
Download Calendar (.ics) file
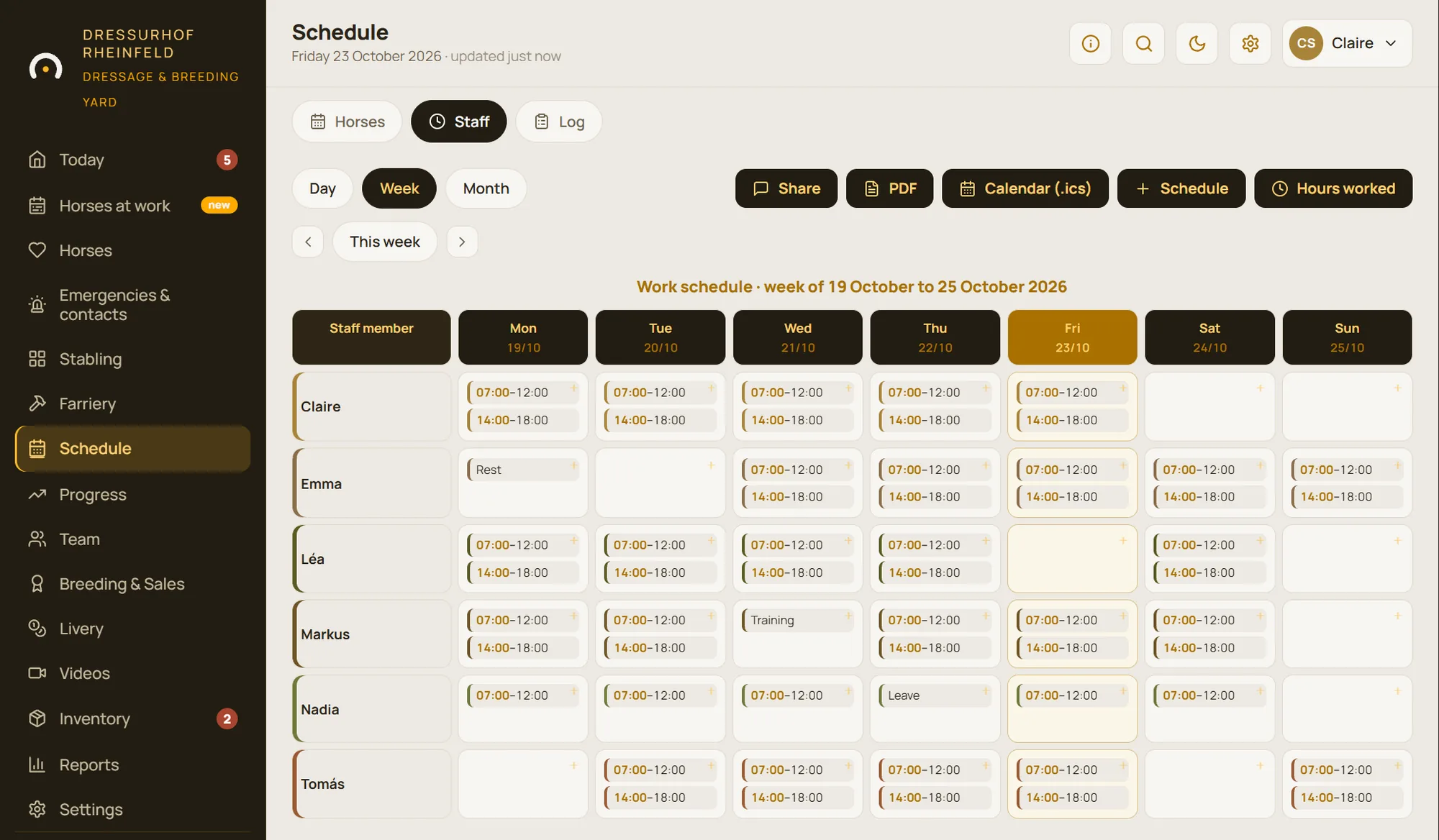(x=1025, y=188)
